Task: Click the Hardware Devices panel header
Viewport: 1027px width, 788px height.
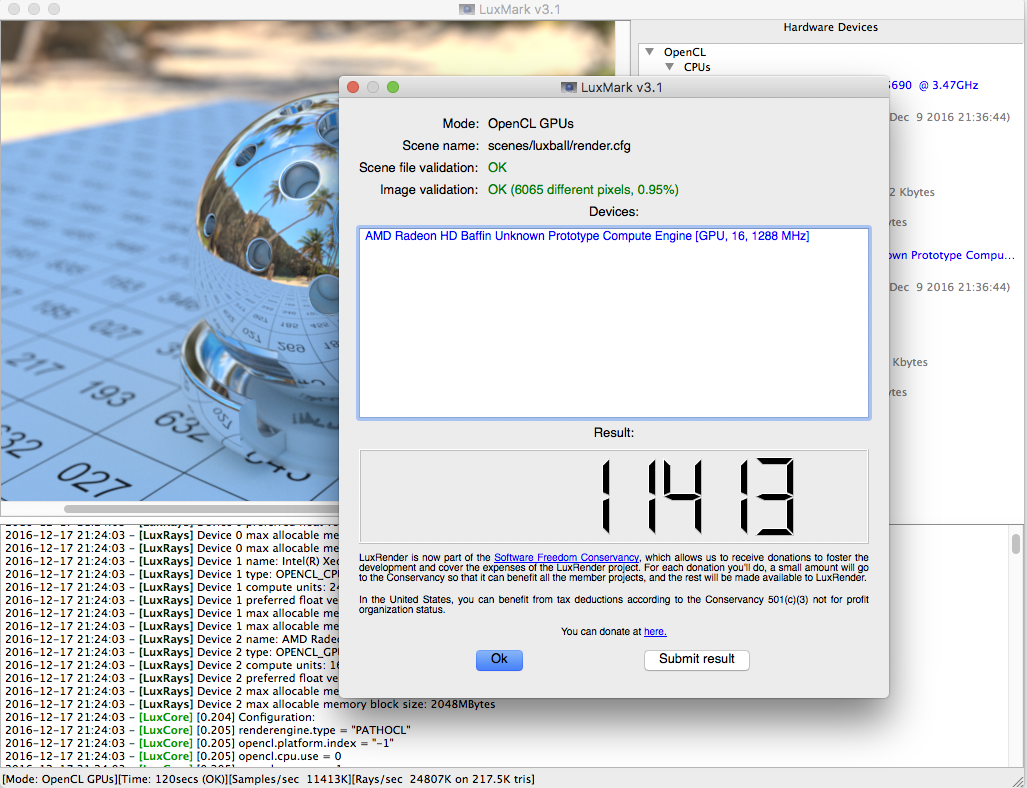Action: coord(831,28)
